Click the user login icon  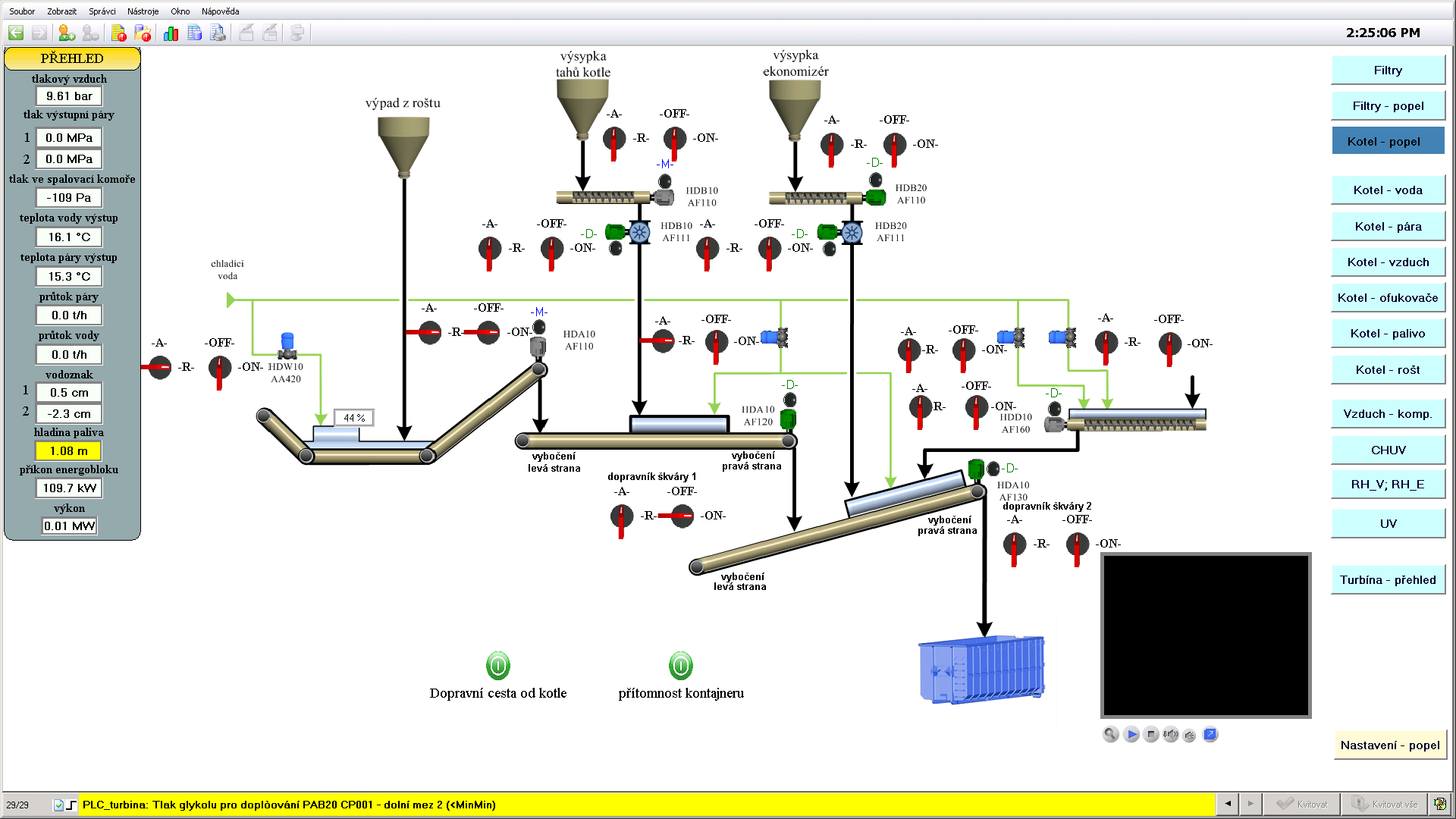coord(66,33)
